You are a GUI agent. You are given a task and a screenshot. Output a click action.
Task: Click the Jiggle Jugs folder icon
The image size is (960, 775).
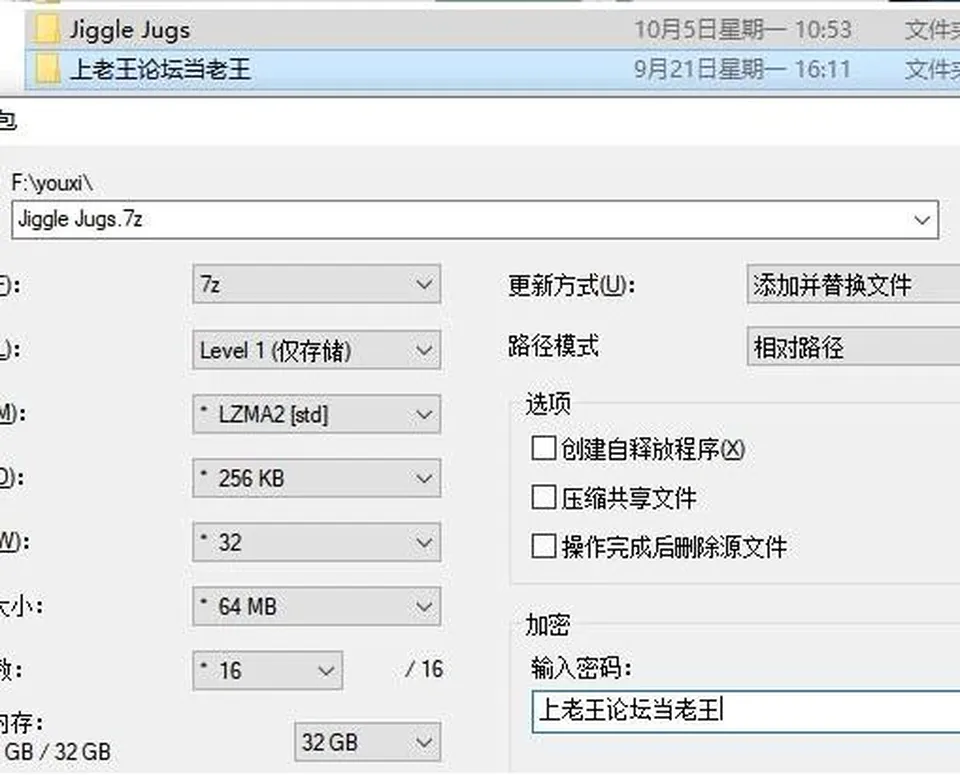(47, 29)
